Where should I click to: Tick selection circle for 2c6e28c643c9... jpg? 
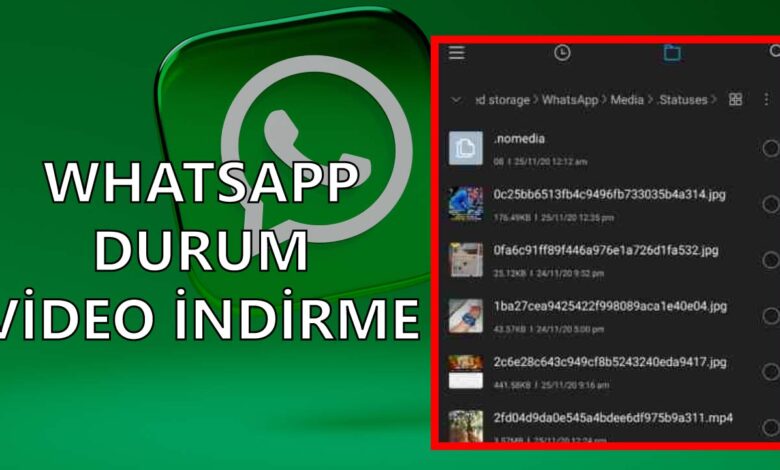tap(771, 372)
